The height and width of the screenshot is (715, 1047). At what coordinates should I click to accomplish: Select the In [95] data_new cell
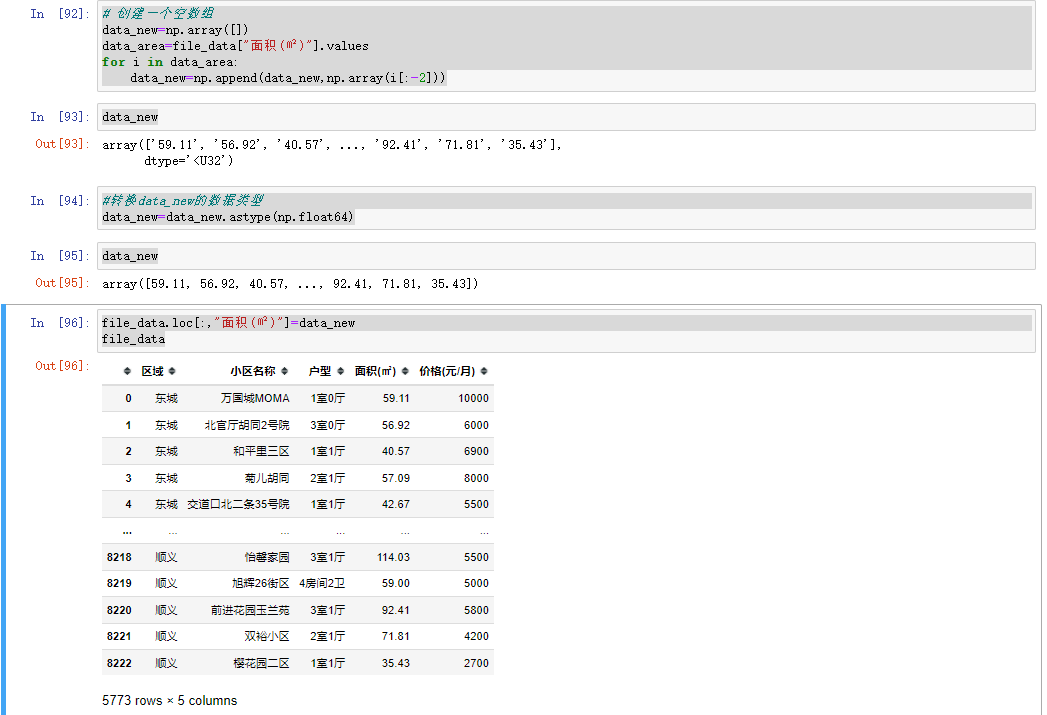(x=566, y=256)
